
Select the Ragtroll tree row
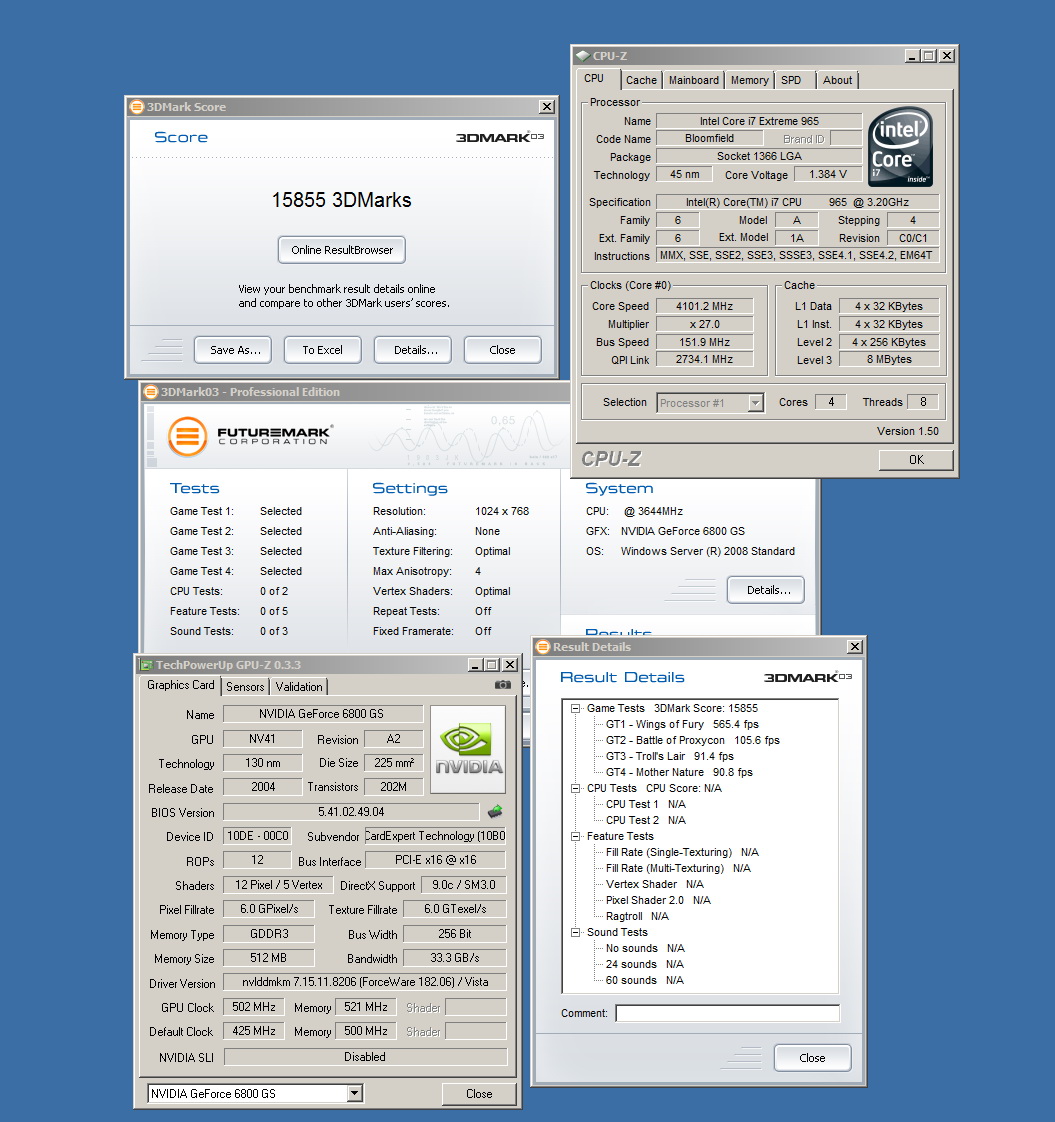(637, 916)
